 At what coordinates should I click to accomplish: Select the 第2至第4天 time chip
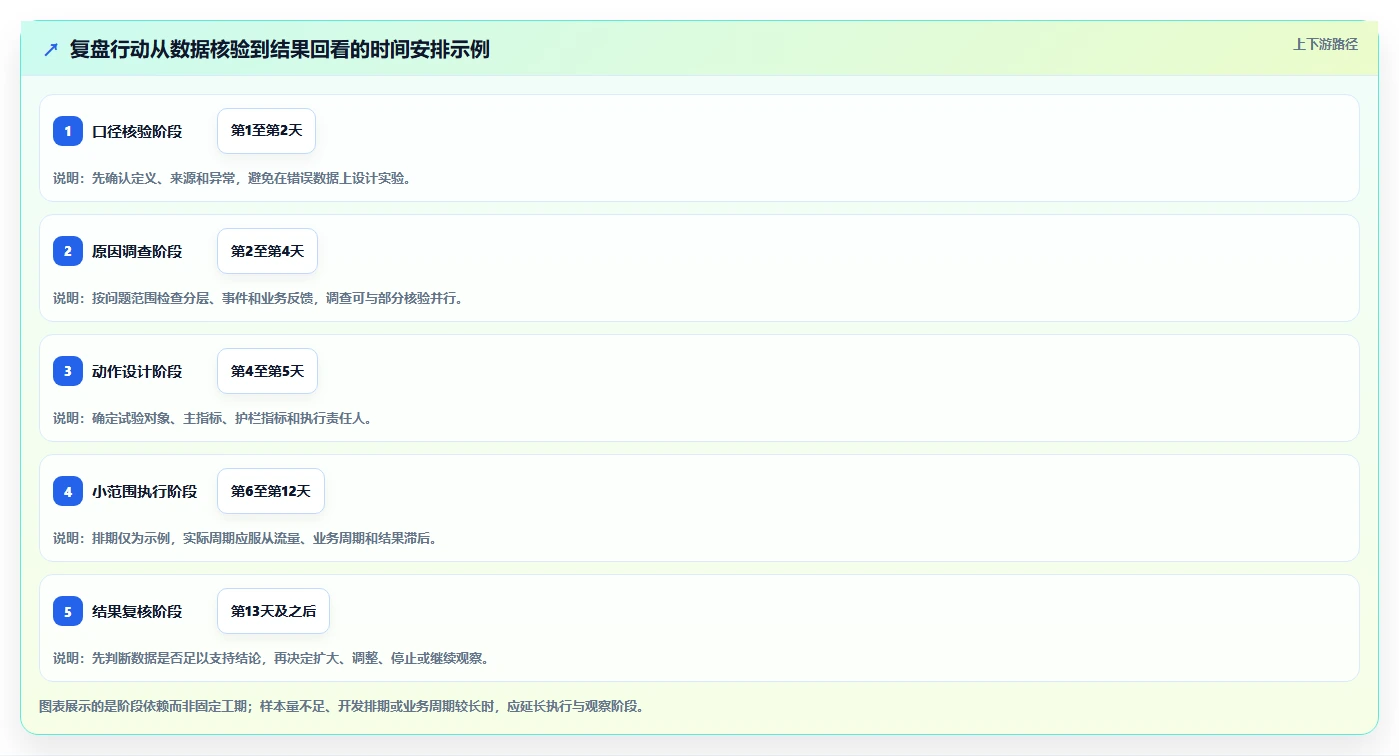click(267, 251)
